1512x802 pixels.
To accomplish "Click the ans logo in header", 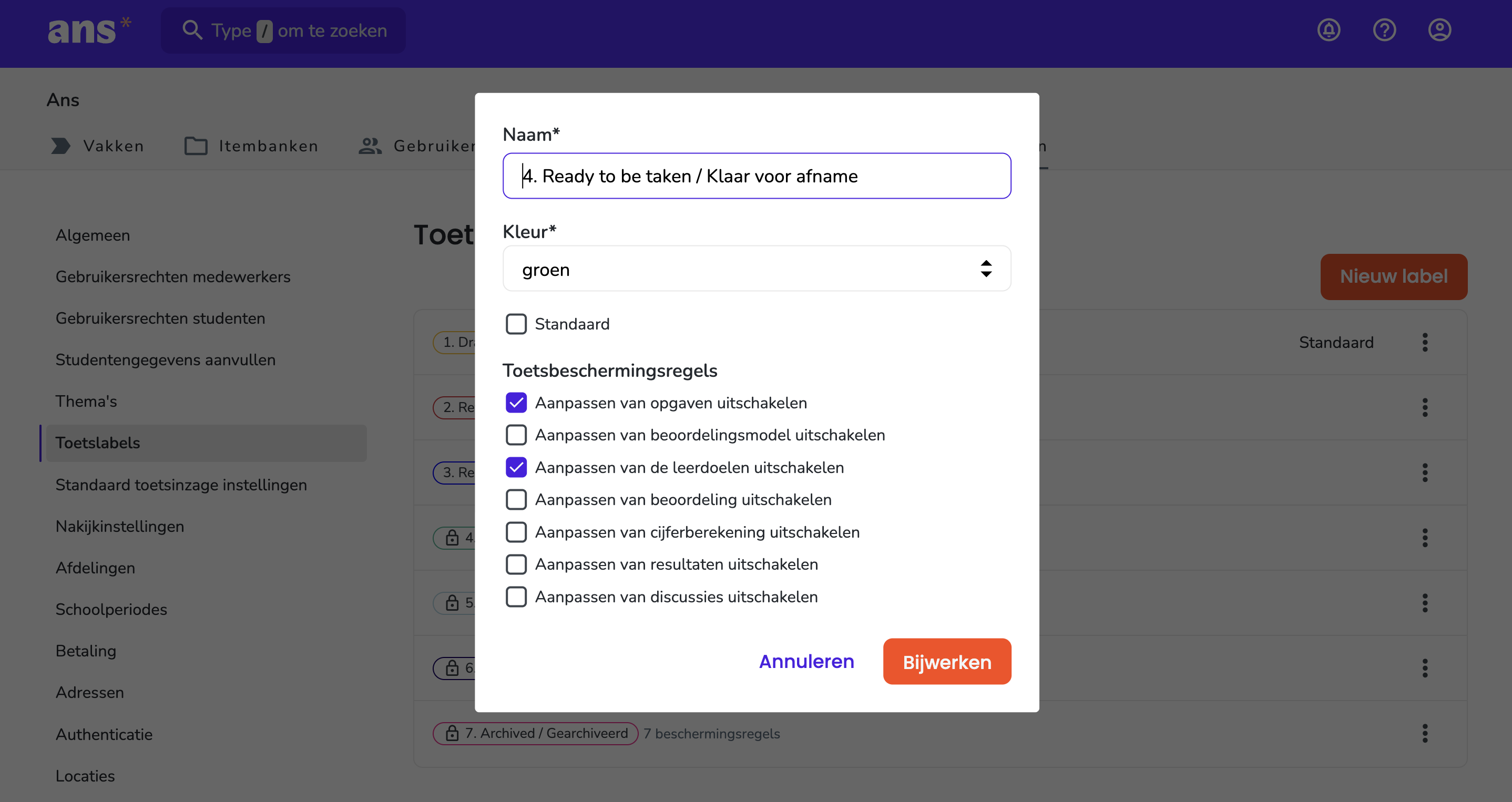I will [89, 30].
